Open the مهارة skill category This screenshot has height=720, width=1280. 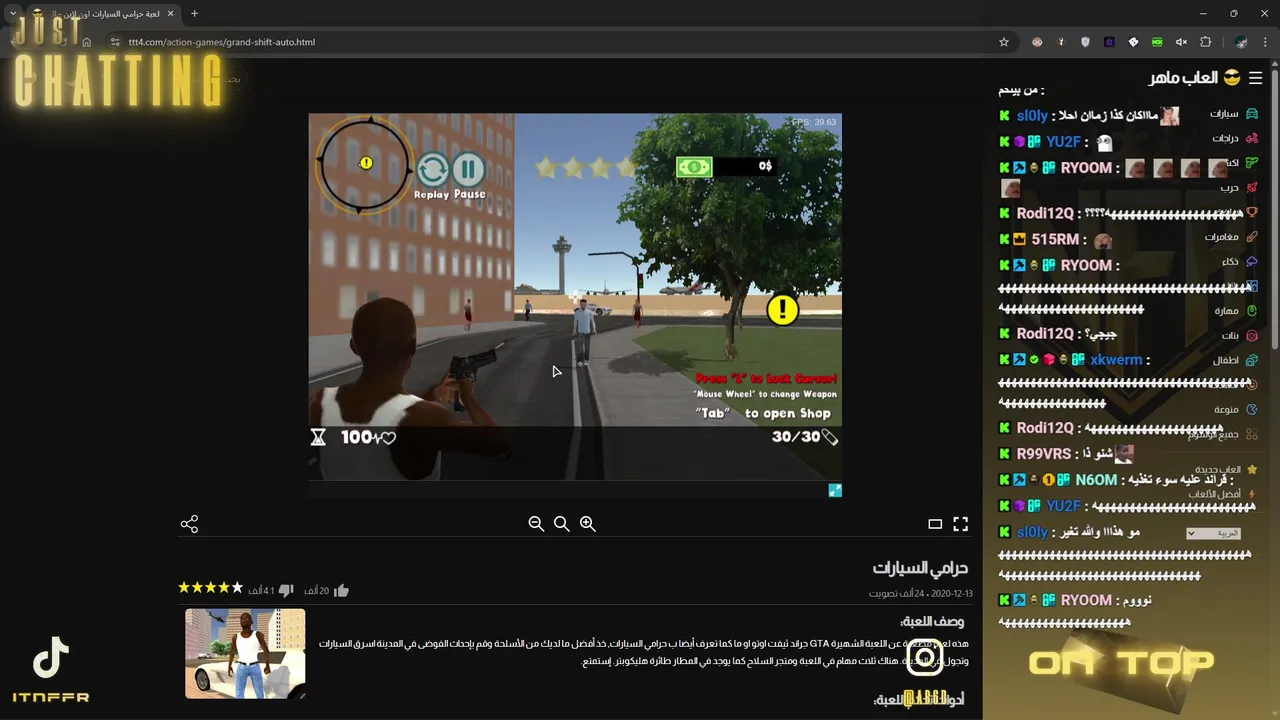point(1236,311)
